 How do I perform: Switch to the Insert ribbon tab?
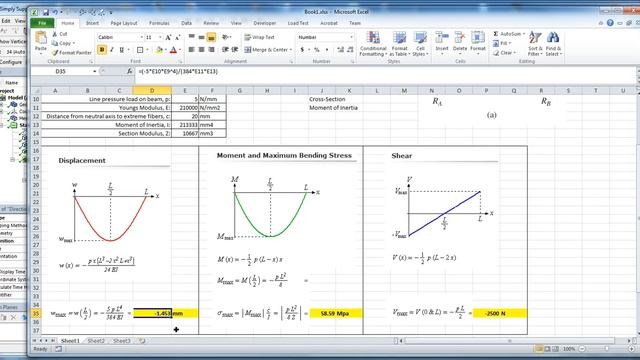point(92,23)
